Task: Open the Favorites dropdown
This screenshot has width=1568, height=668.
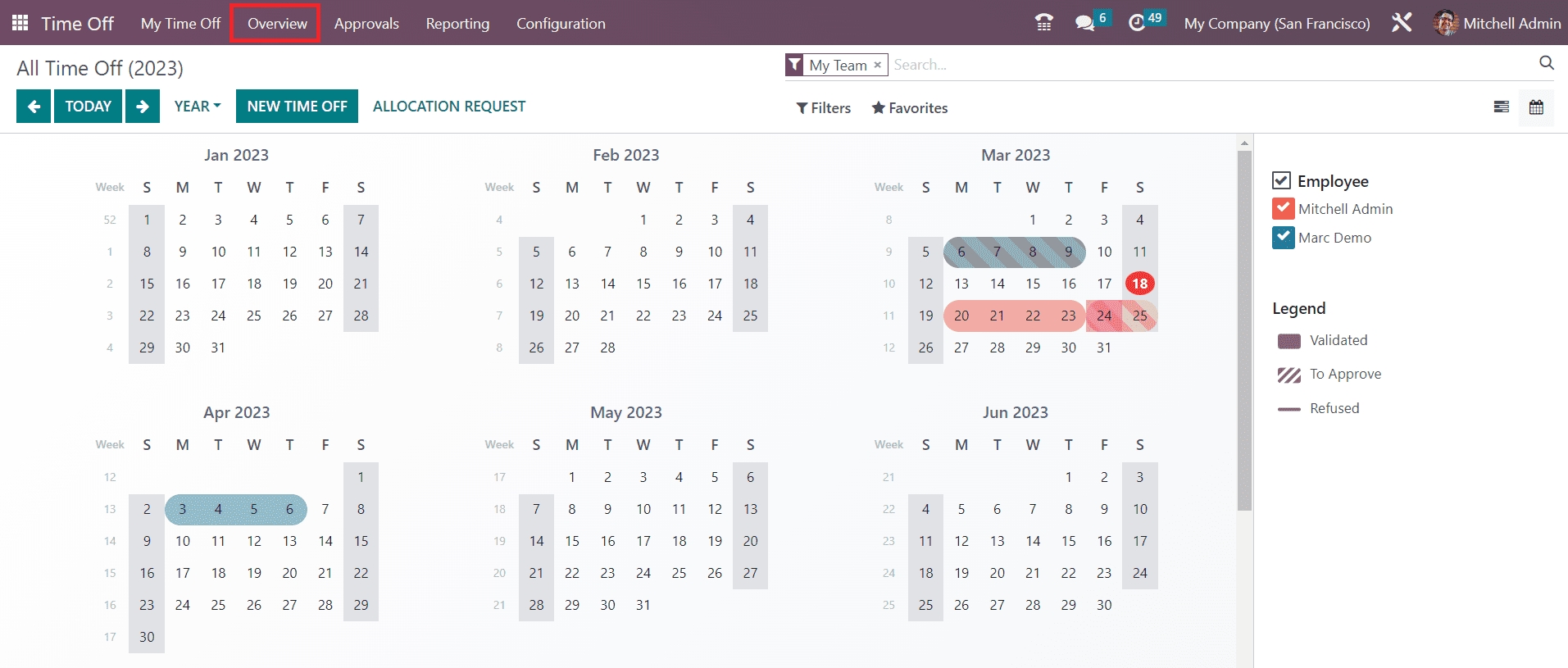Action: pyautogui.click(x=910, y=108)
